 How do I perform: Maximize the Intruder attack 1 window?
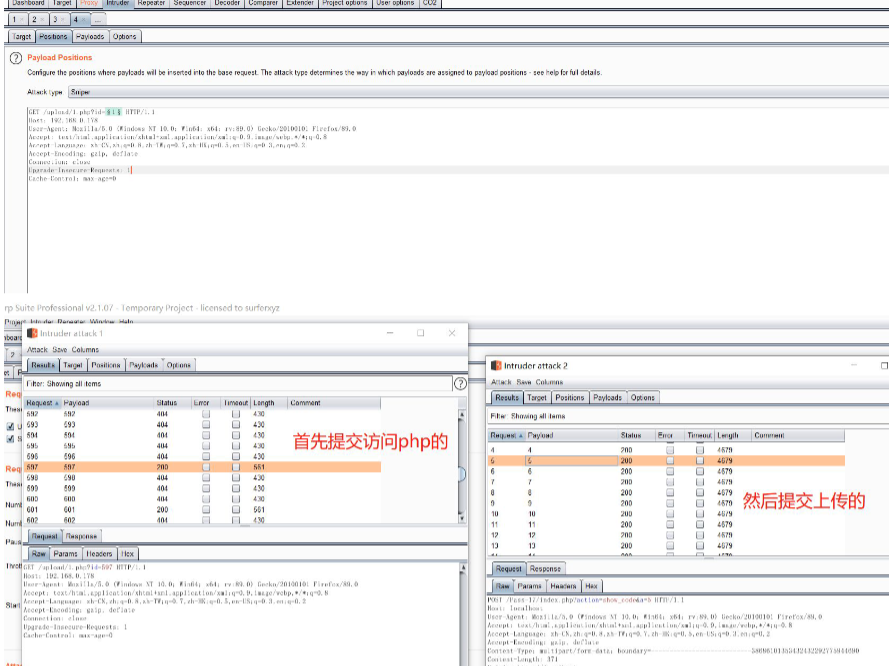tap(420, 333)
